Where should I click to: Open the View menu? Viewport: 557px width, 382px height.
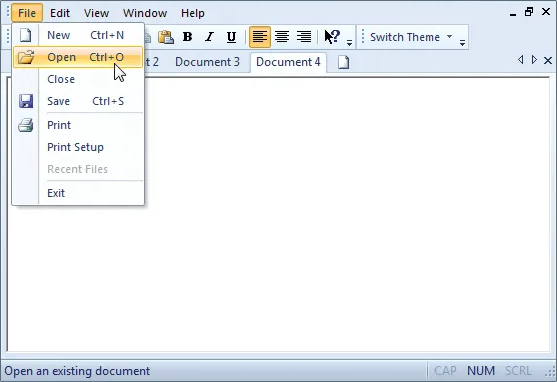(96, 13)
